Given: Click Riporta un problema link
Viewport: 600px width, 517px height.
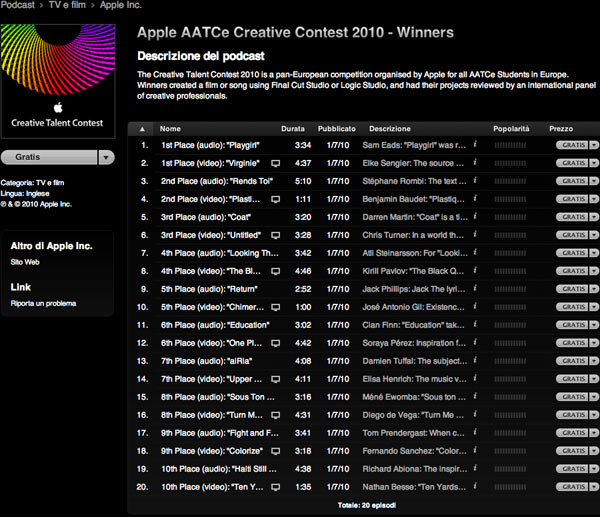Looking at the screenshot, I should coord(43,303).
